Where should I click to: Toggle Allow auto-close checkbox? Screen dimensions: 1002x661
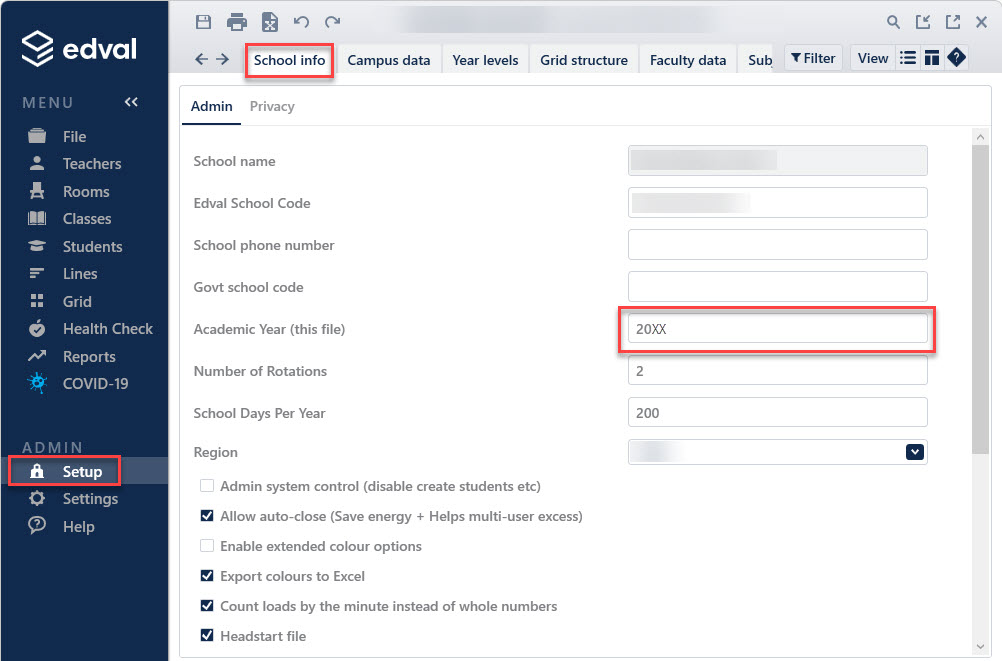207,515
